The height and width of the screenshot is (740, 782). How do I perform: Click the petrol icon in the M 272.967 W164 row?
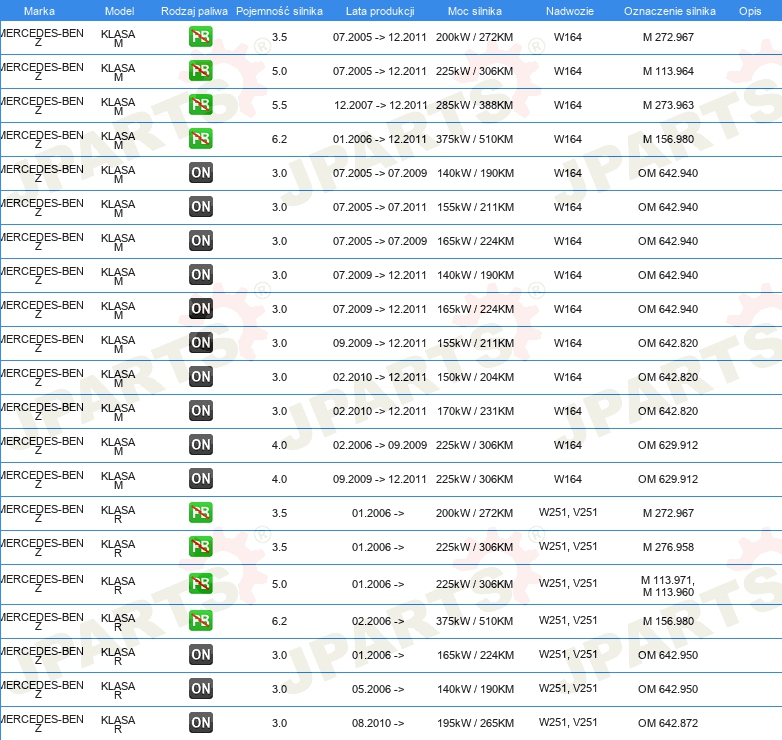[x=200, y=37]
